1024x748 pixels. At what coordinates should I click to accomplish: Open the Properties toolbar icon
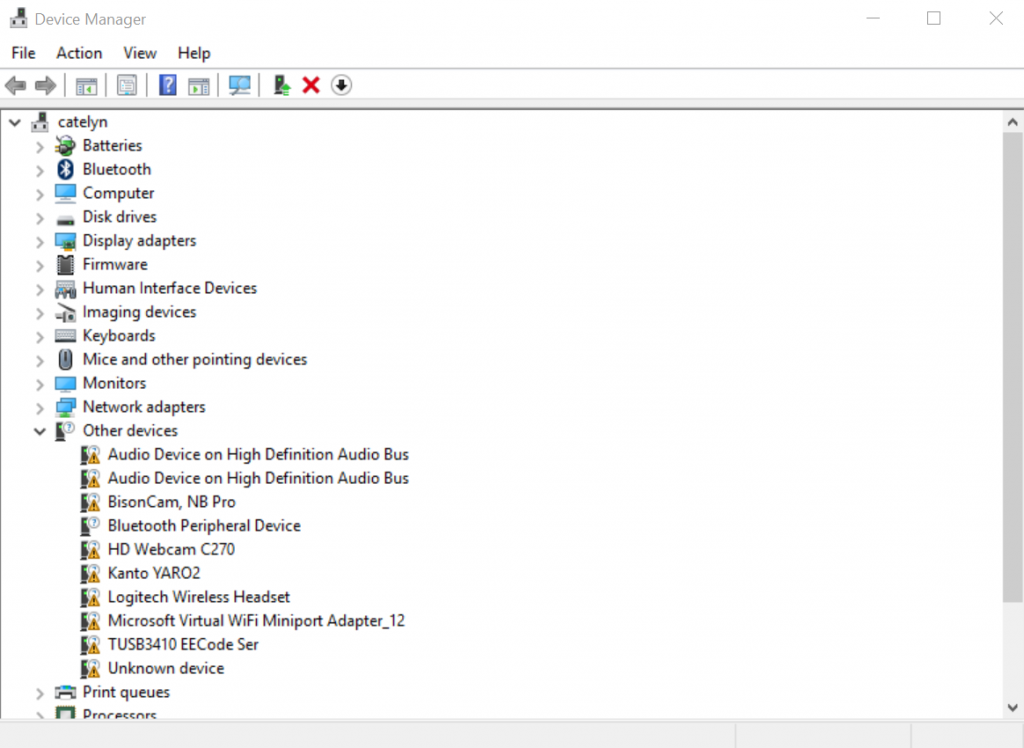pyautogui.click(x=127, y=85)
